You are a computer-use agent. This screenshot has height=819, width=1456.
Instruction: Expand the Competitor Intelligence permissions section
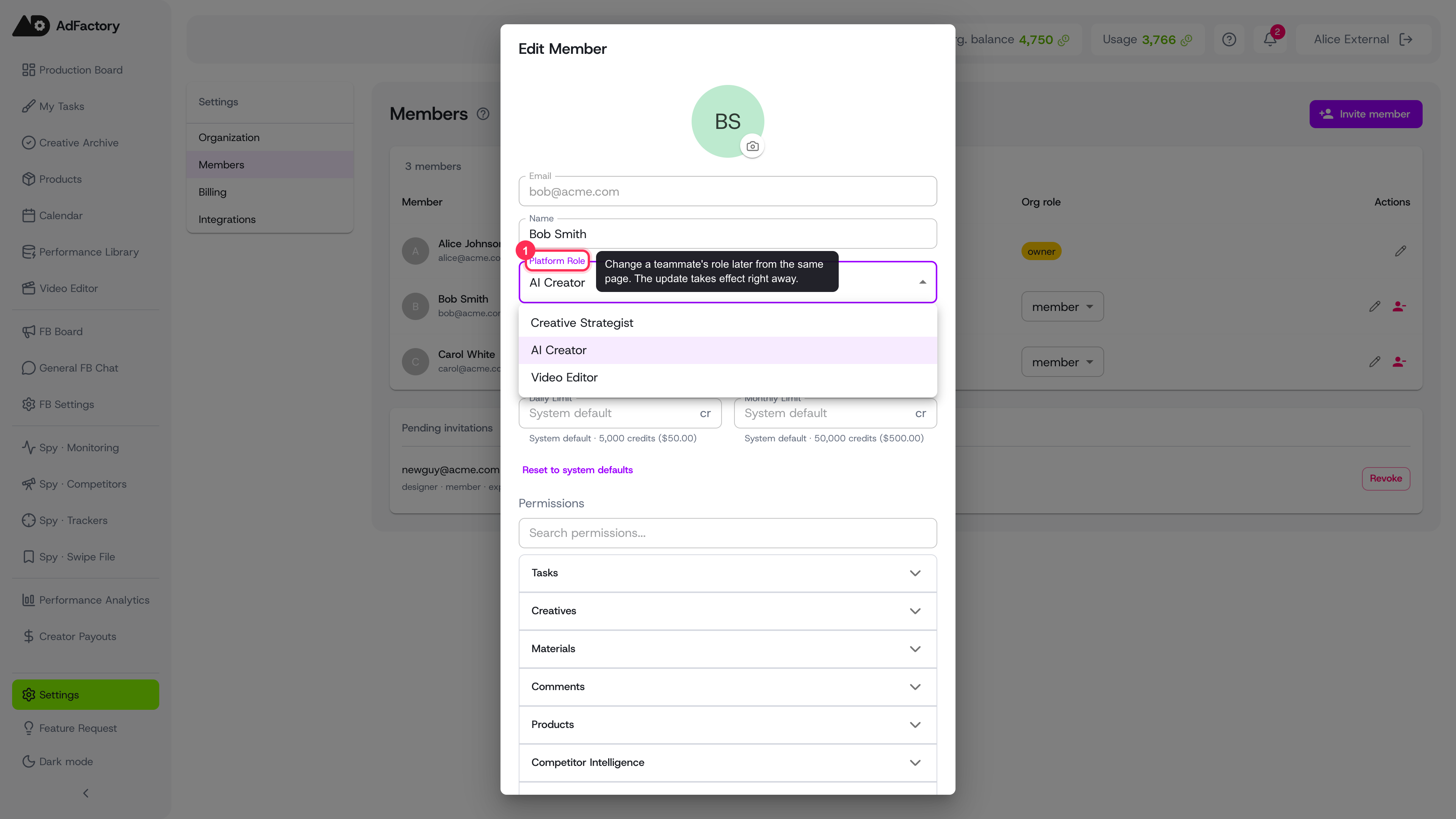tap(728, 763)
